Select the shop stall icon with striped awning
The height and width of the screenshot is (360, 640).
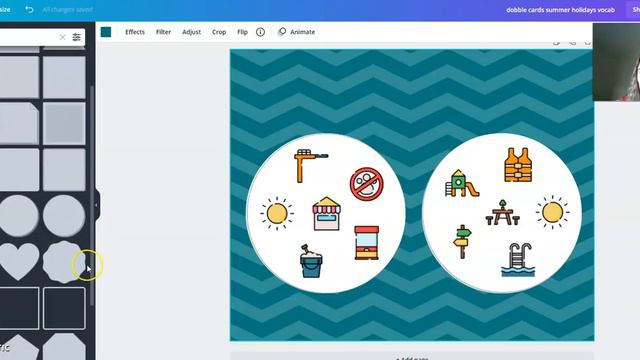[x=327, y=214]
